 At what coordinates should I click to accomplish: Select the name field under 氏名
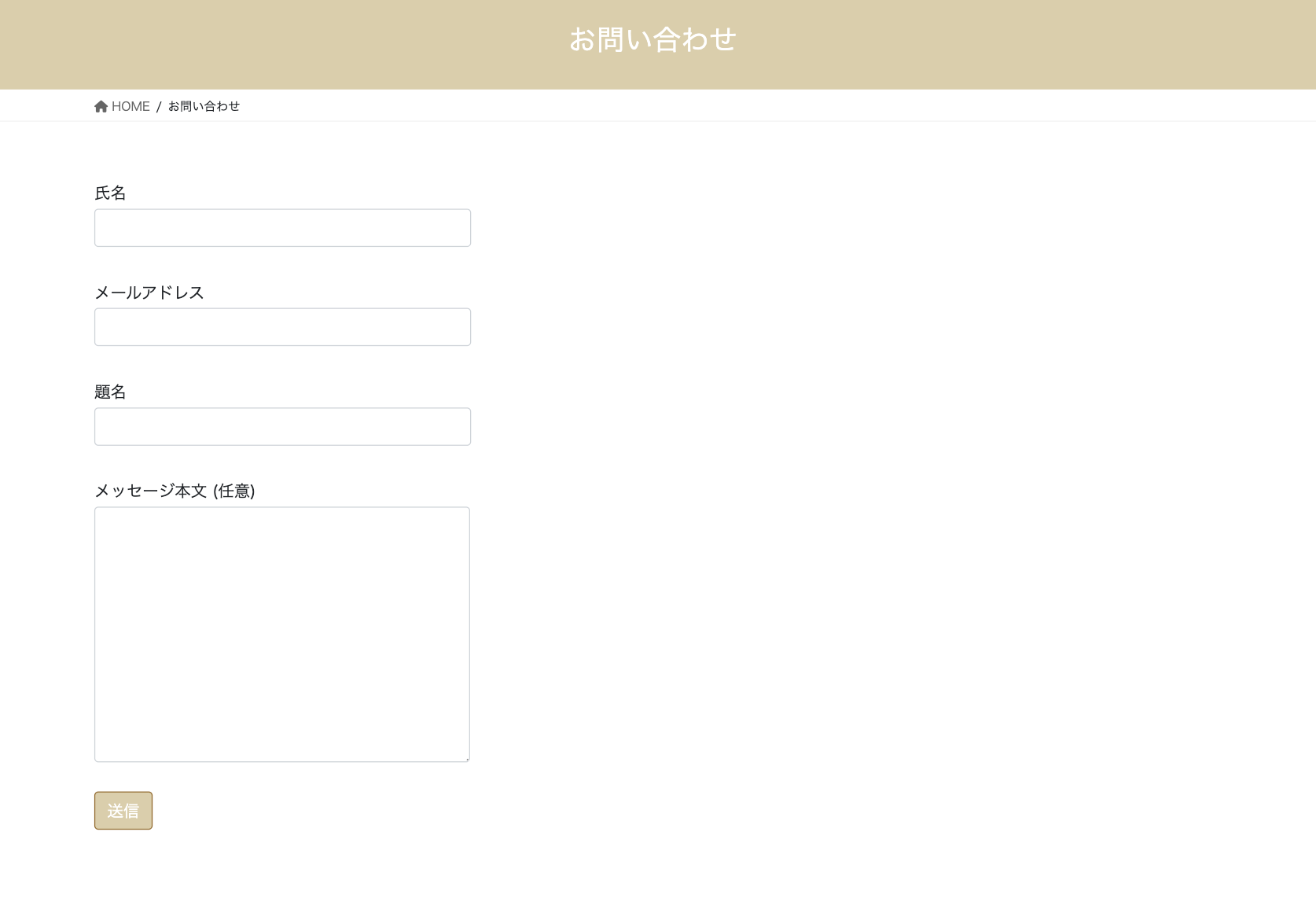pyautogui.click(x=281, y=227)
